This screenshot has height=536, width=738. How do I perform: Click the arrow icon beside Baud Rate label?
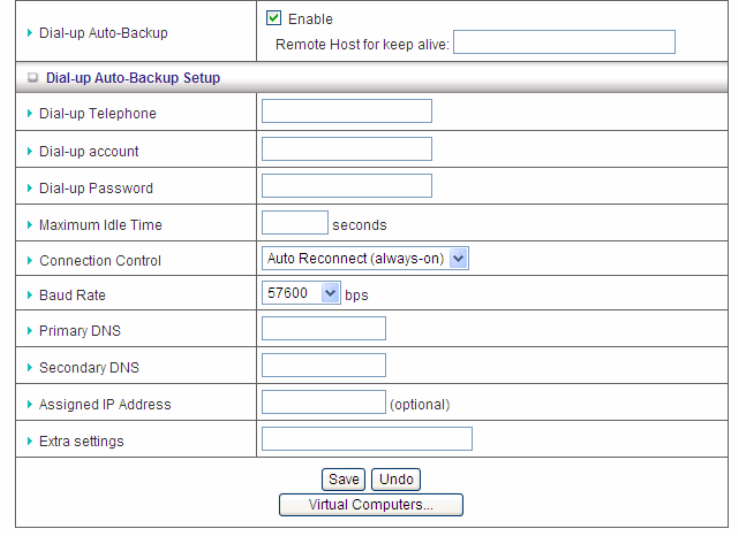[29, 298]
